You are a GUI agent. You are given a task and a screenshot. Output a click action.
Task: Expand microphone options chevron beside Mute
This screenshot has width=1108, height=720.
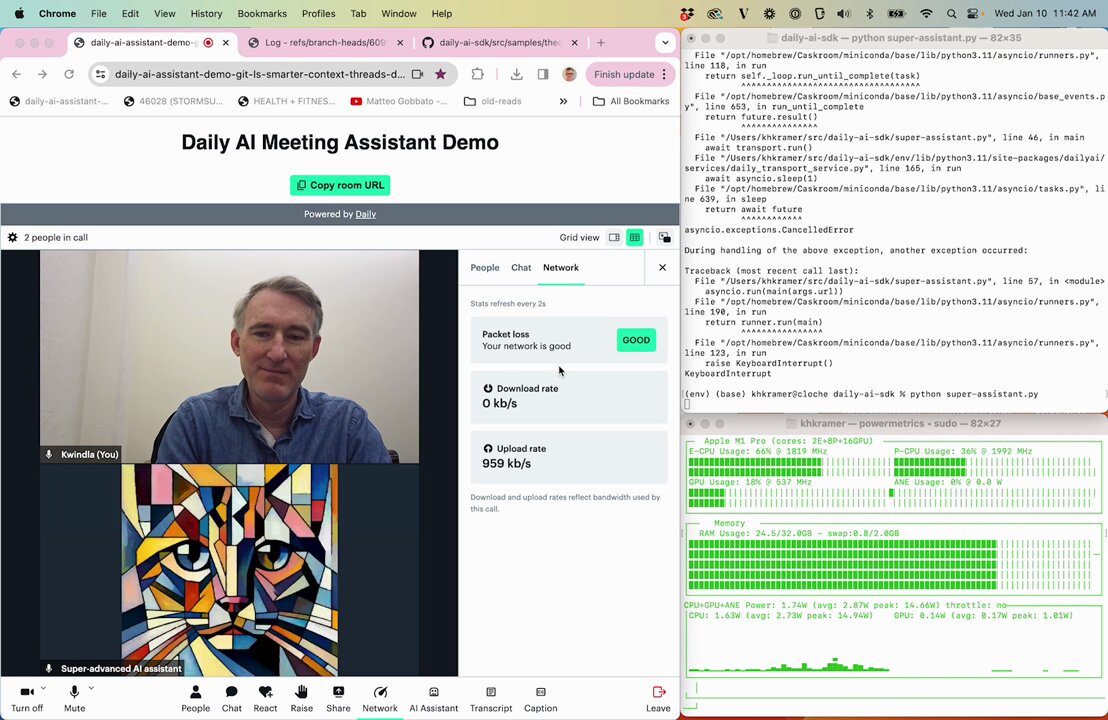[x=91, y=687]
